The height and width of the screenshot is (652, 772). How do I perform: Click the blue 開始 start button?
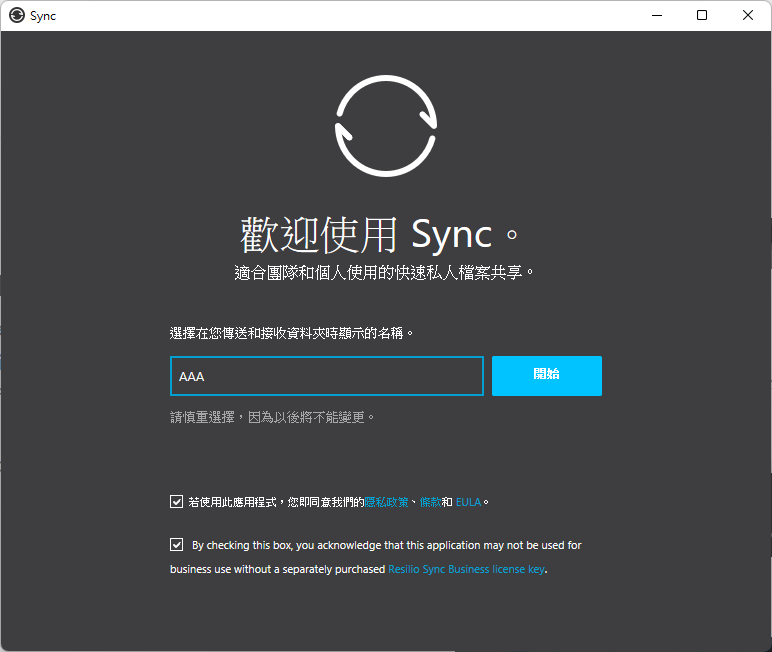pos(547,376)
